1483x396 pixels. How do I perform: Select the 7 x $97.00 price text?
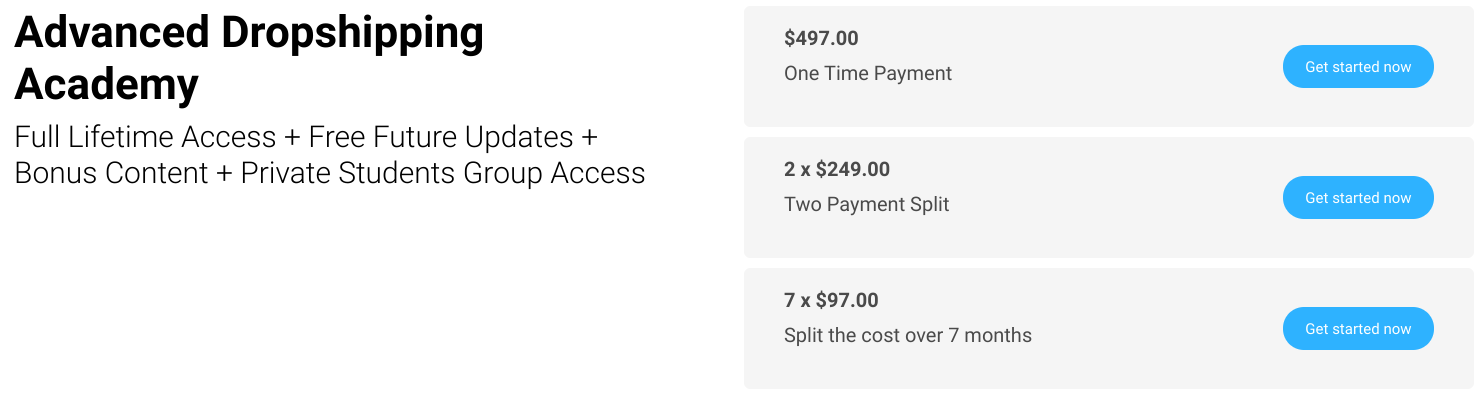coord(831,301)
